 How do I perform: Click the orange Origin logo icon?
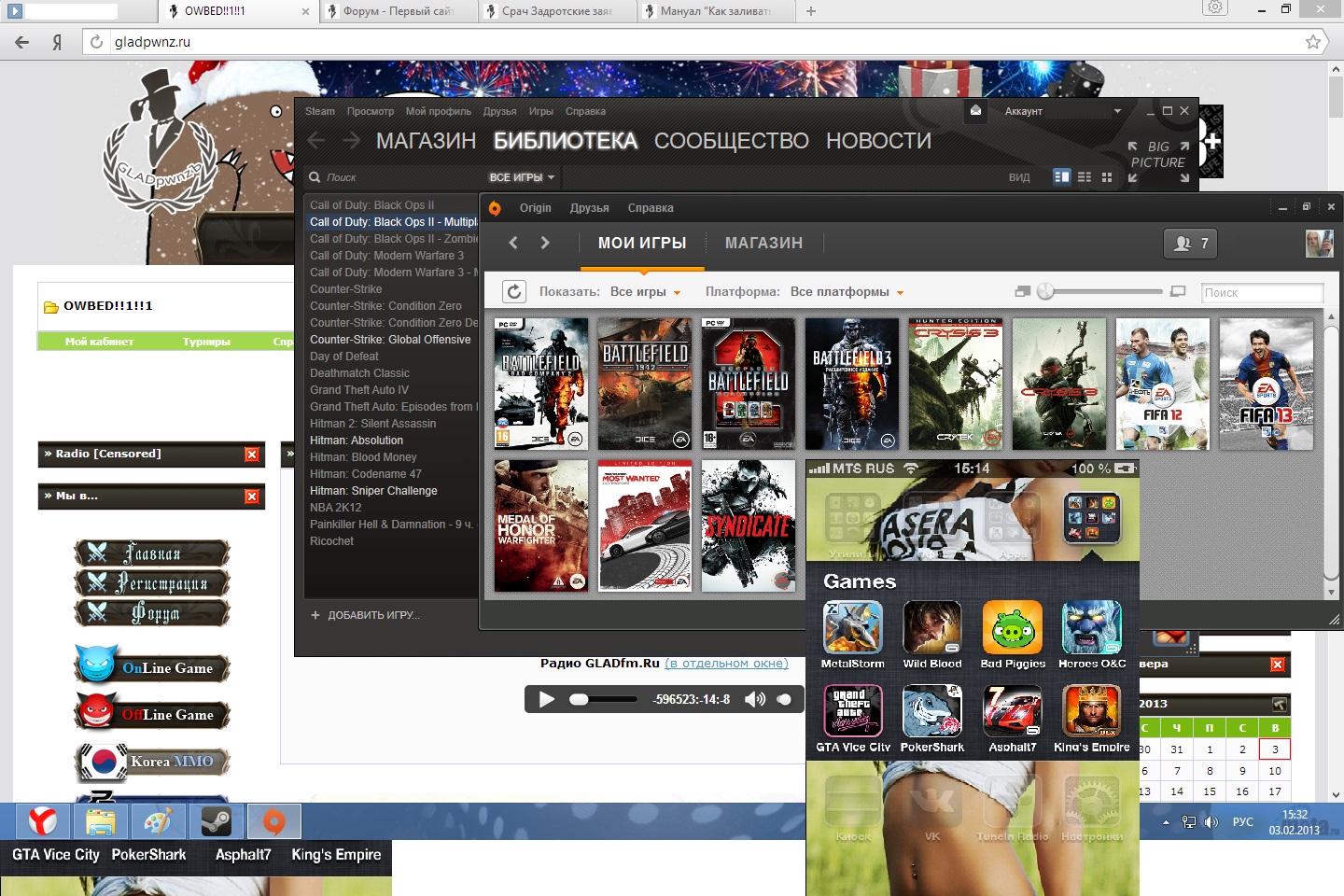[x=495, y=208]
